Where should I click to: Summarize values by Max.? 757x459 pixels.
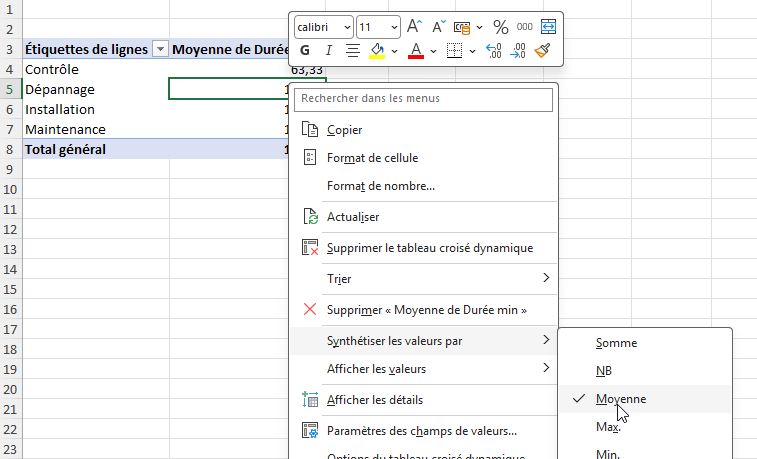pos(645,427)
